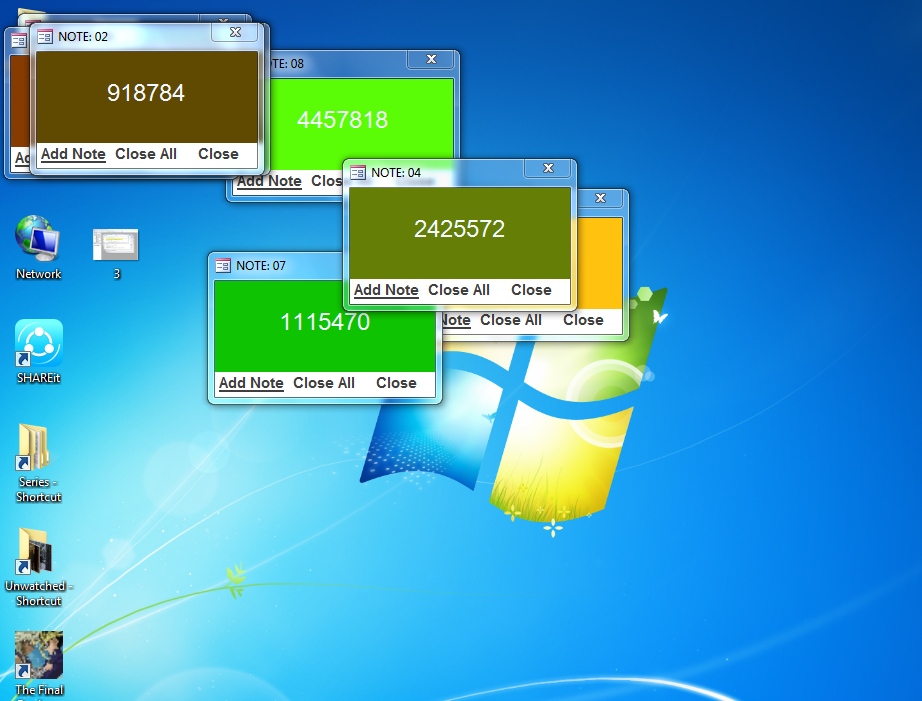The width and height of the screenshot is (922, 701).
Task: Click Add Note in the bright green 4457818 note
Action: coord(269,181)
